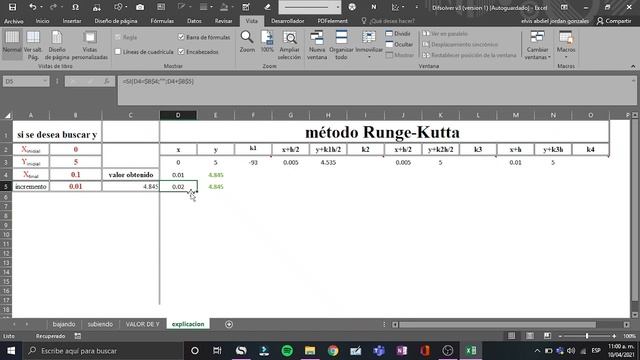This screenshot has height=360, width=640.
Task: Click Organizar todo
Action: click(x=341, y=45)
